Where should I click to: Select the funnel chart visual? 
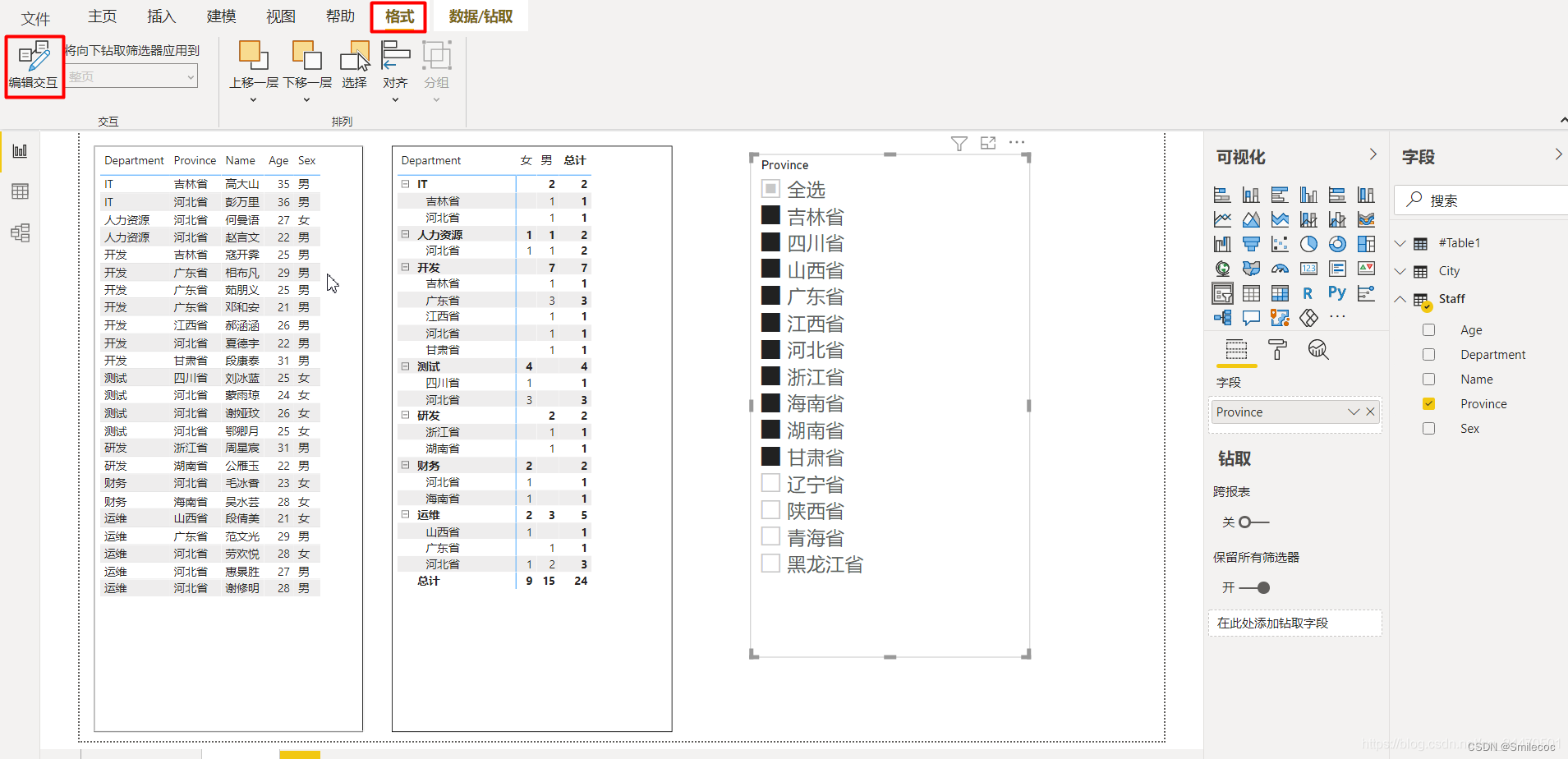(x=1251, y=244)
